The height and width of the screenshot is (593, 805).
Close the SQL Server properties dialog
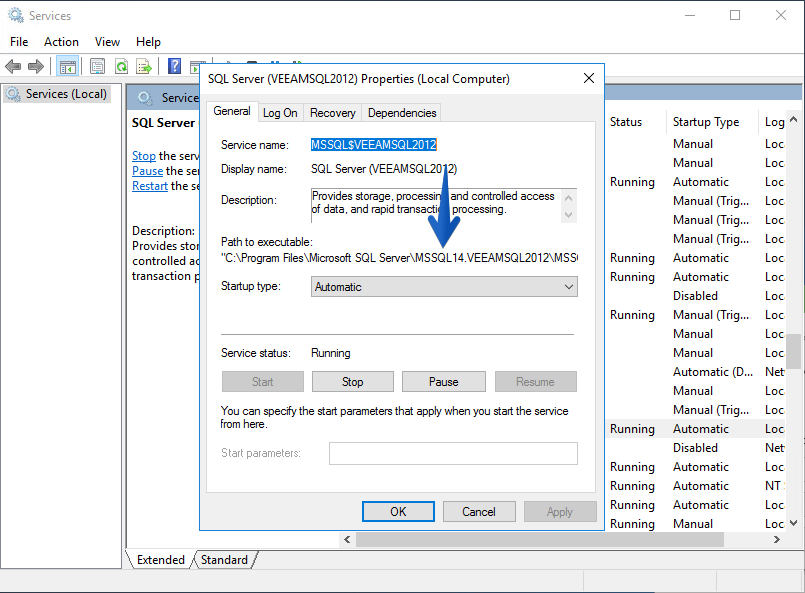589,78
